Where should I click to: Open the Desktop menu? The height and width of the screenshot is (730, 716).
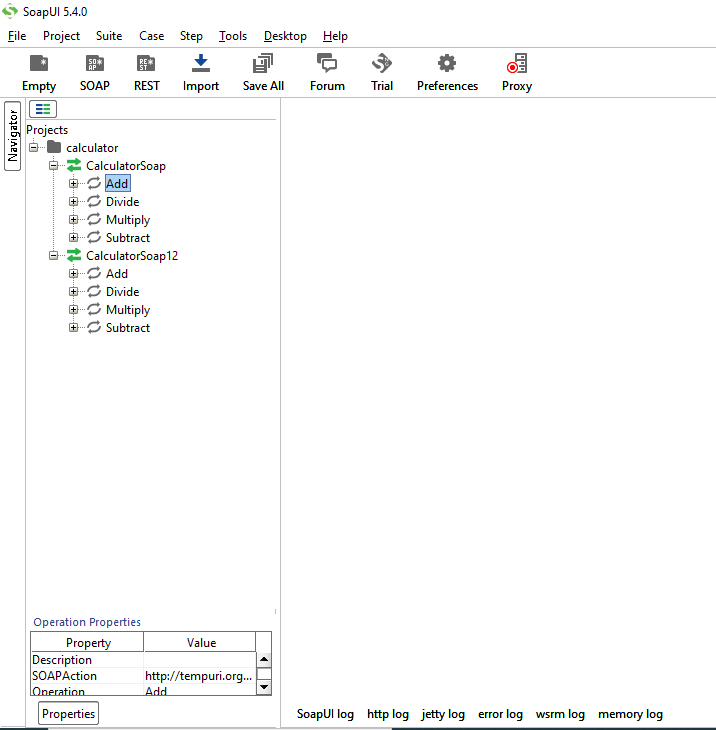tap(285, 36)
